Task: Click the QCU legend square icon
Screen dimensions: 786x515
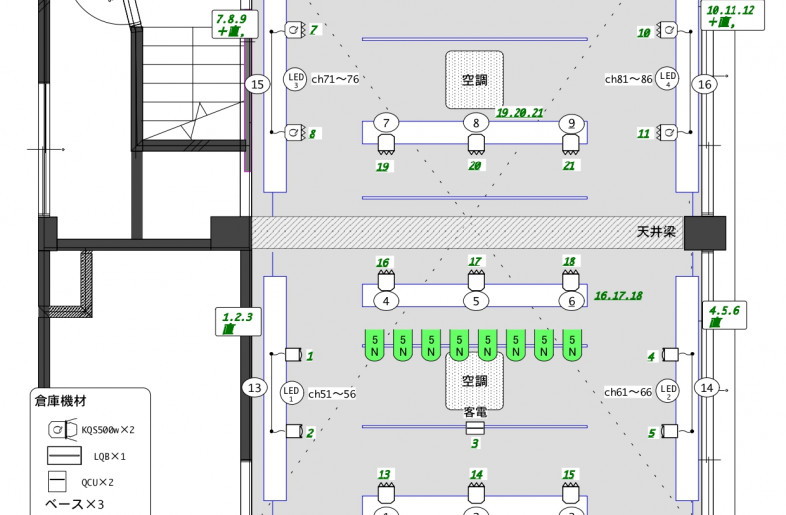Action: 57,481
